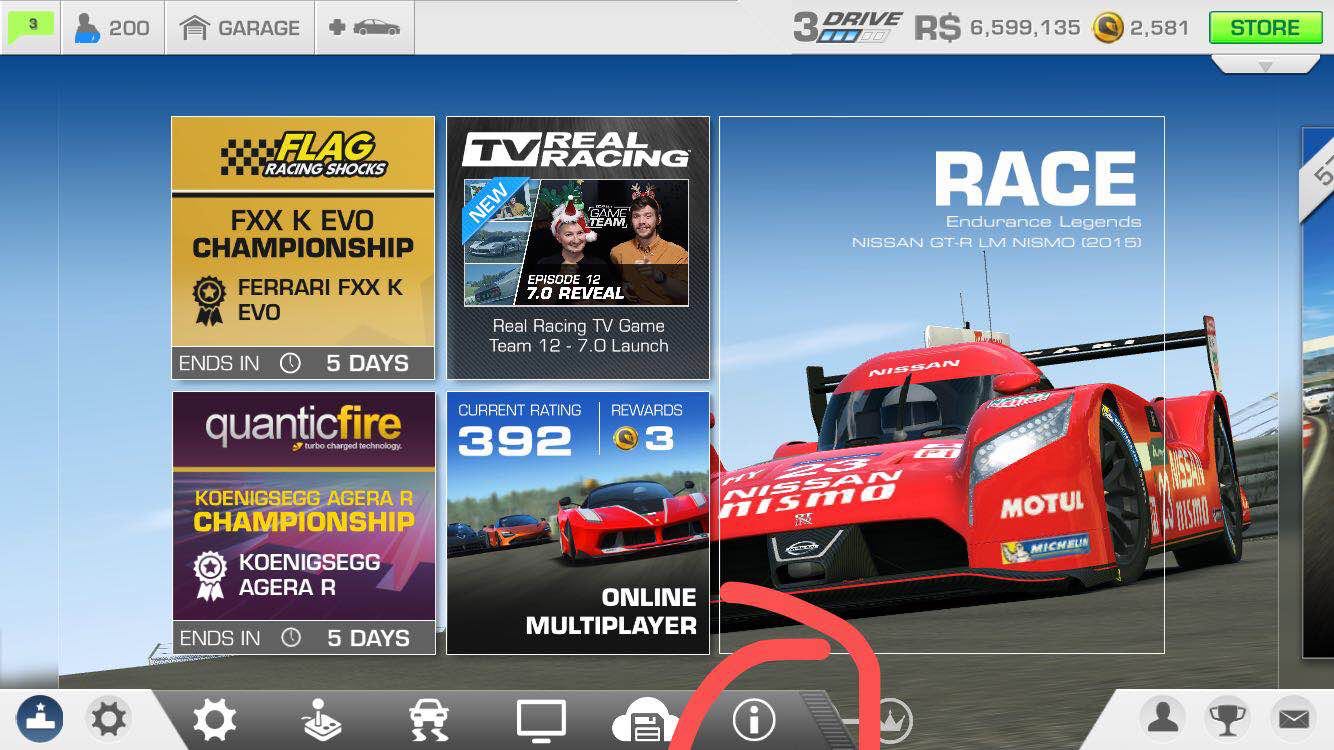
Task: Open the Store
Action: pos(1264,27)
